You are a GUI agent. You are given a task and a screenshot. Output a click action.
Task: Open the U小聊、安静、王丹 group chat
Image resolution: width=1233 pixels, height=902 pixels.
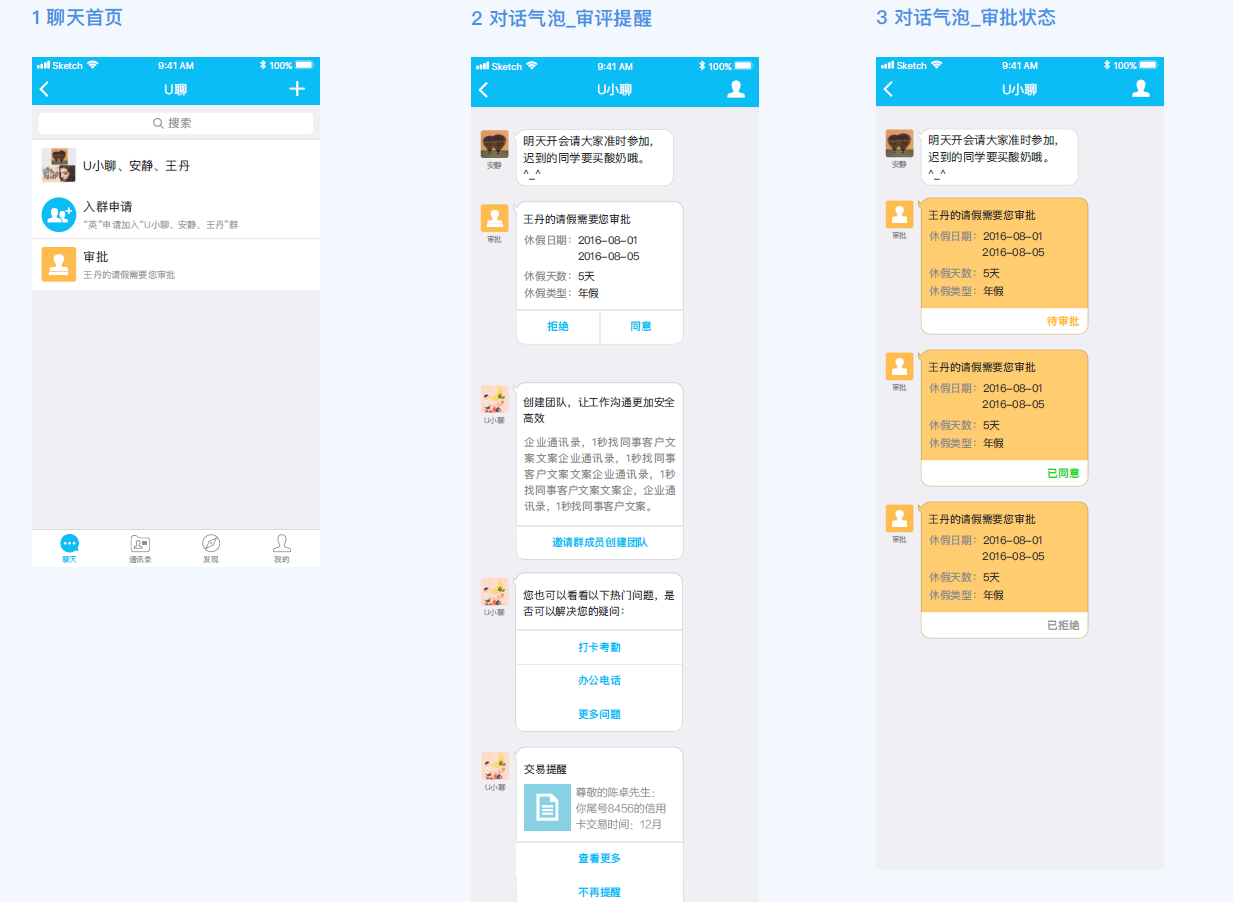point(176,165)
